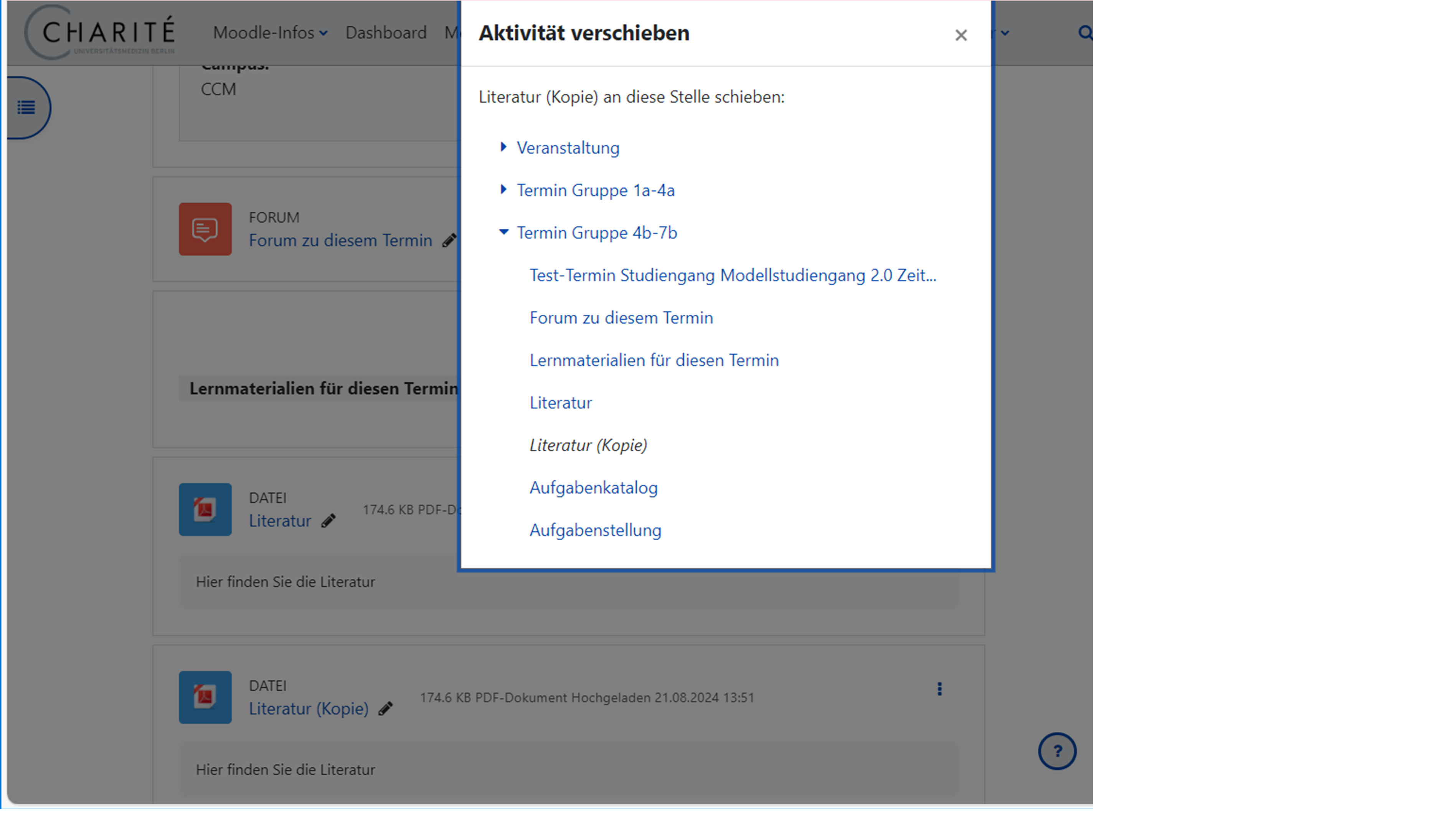Move after Aufgabenkatalog entry
1451x840 pixels.
[x=593, y=488]
